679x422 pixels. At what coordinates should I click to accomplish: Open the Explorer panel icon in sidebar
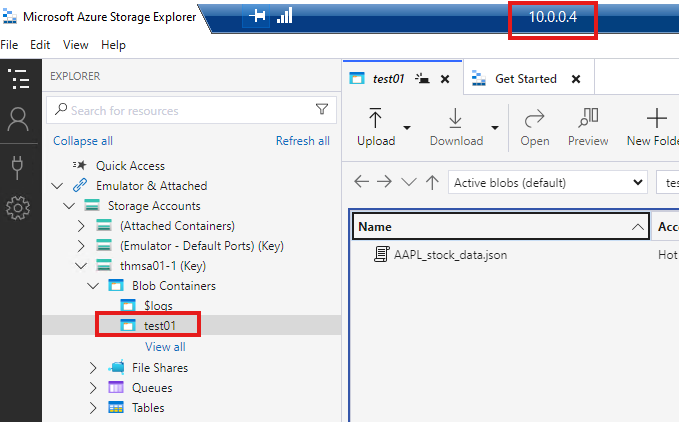point(19,79)
